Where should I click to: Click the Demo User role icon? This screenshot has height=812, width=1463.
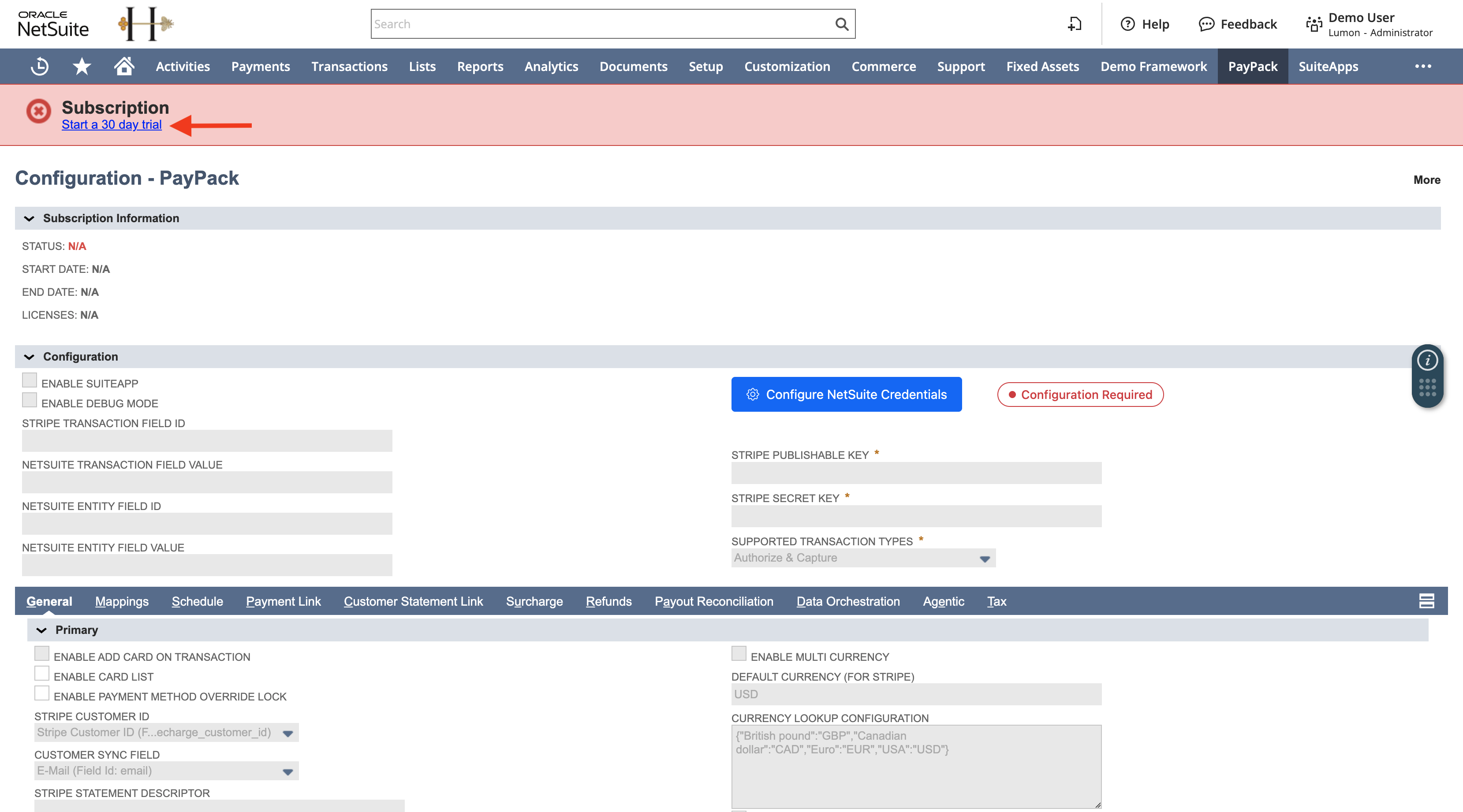tap(1314, 24)
